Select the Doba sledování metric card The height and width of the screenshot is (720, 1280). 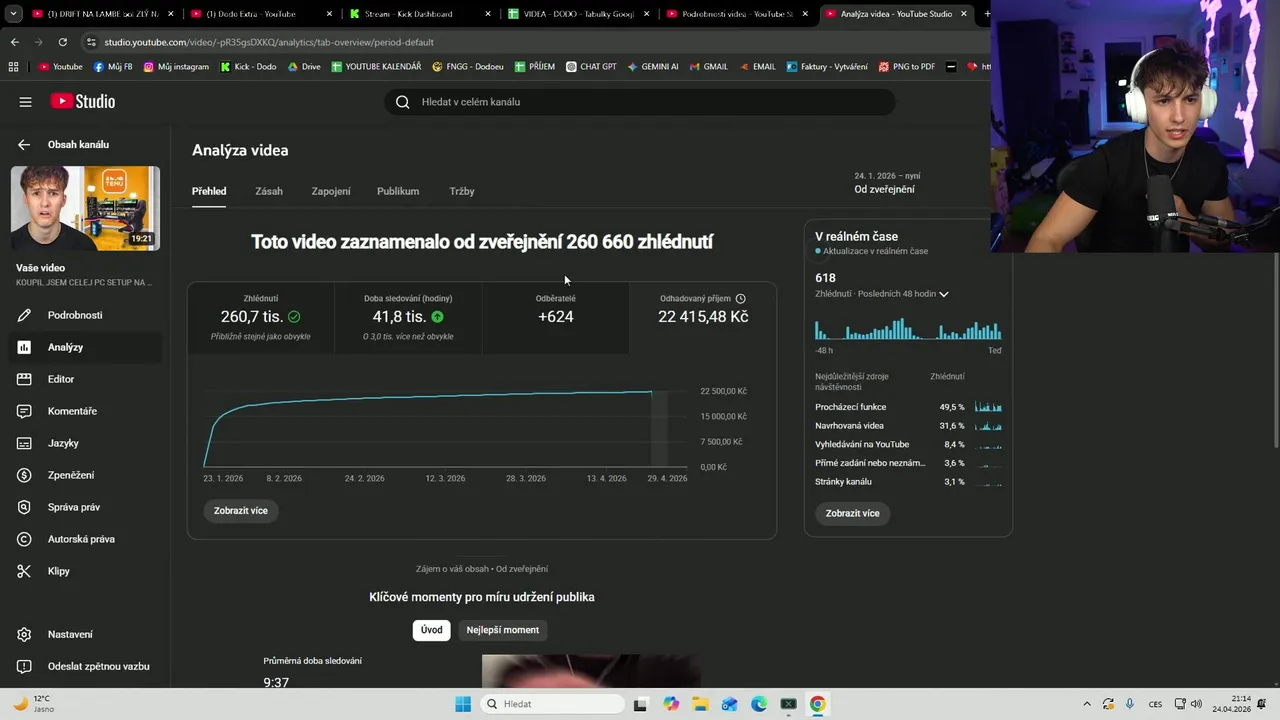click(408, 318)
